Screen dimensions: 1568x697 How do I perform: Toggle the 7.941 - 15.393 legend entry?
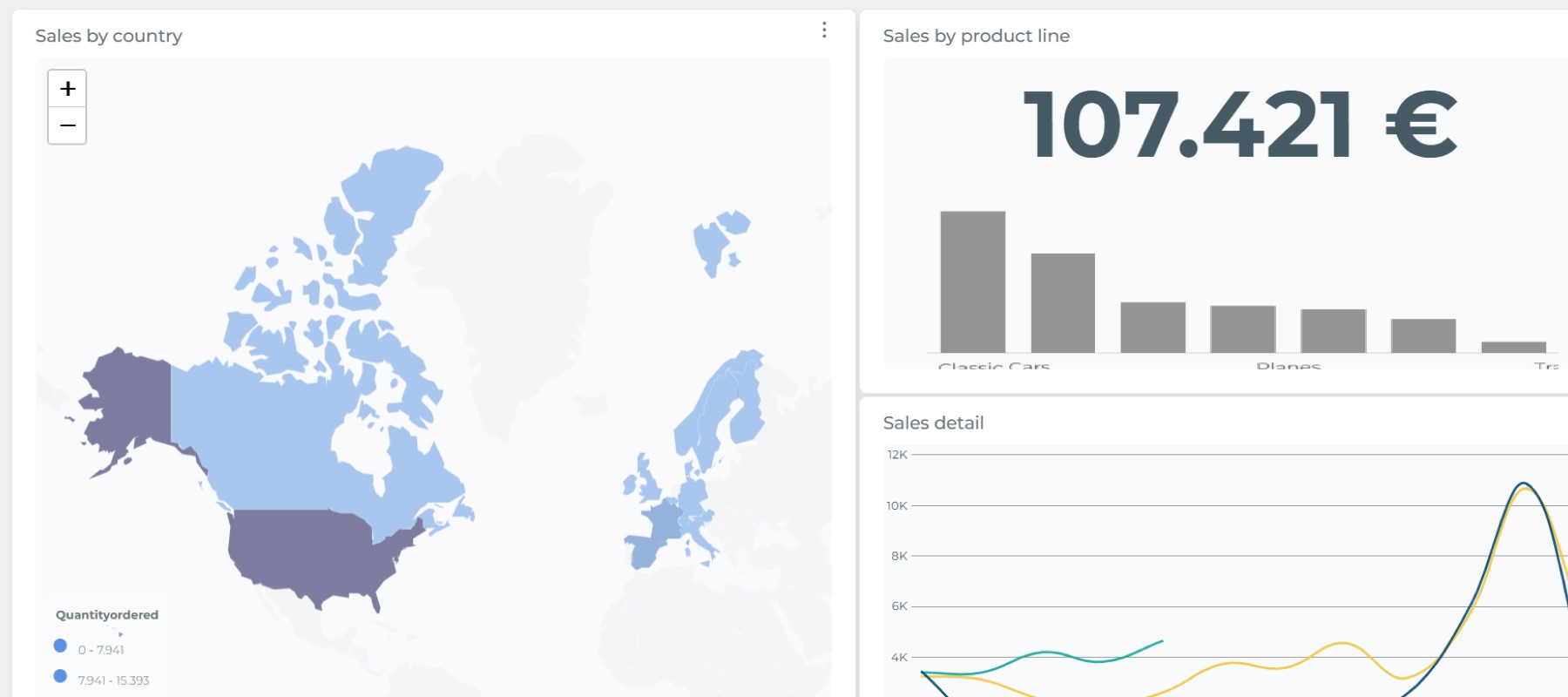pyautogui.click(x=61, y=677)
